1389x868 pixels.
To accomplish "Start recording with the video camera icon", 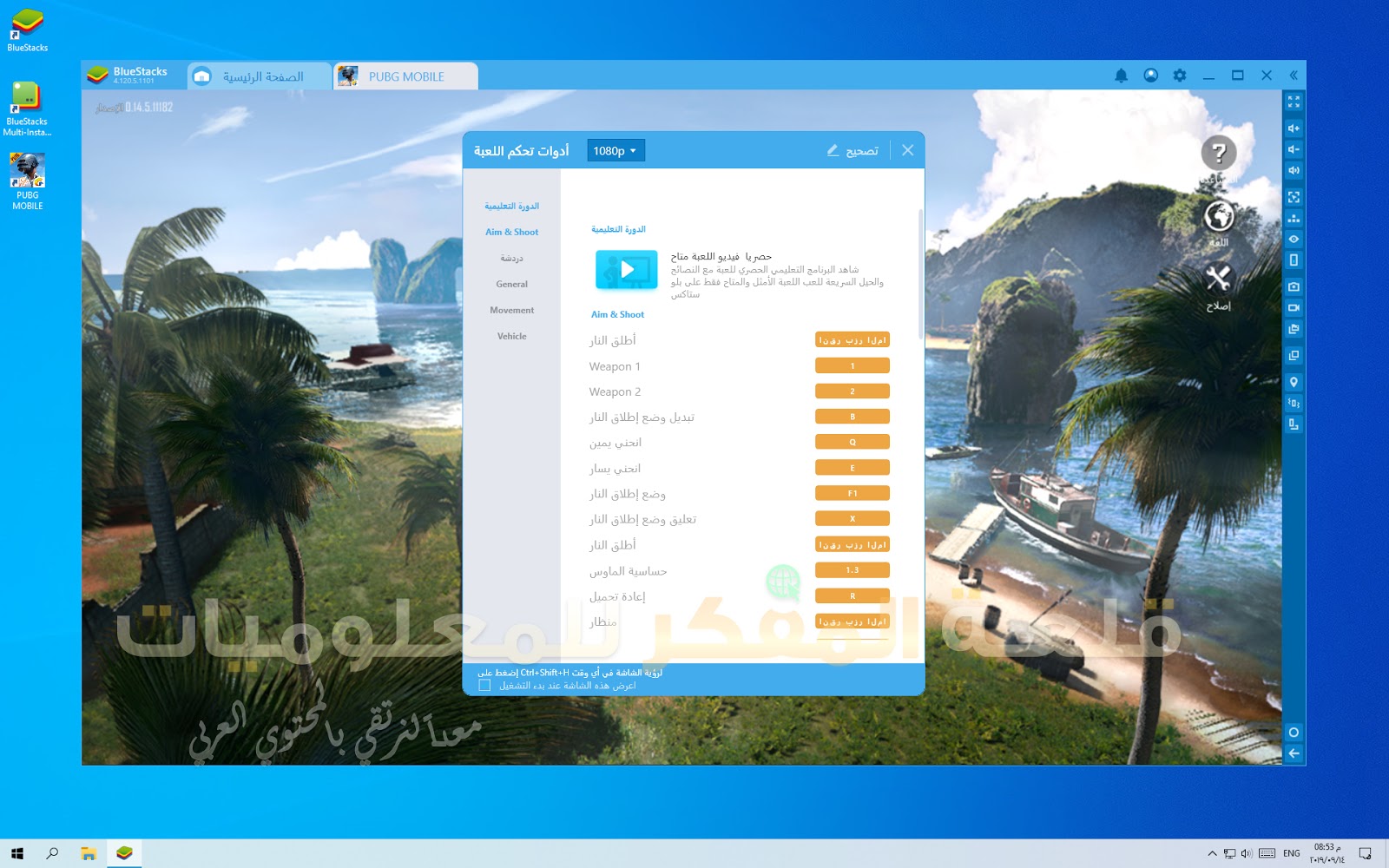I will (1294, 307).
